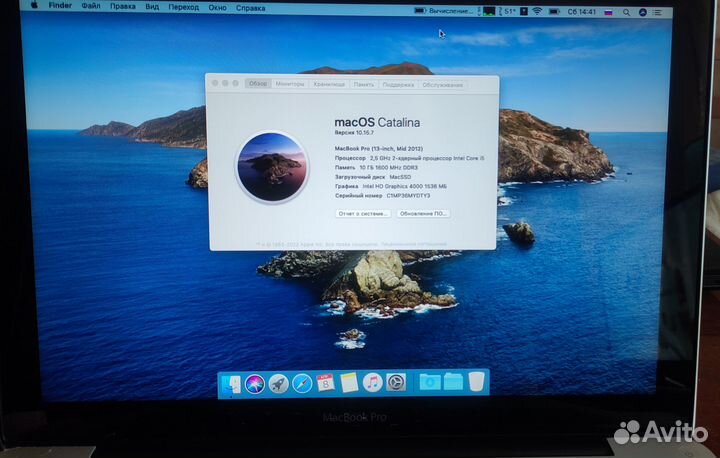
Task: Switch to the Обзор tab
Action: pyautogui.click(x=258, y=84)
